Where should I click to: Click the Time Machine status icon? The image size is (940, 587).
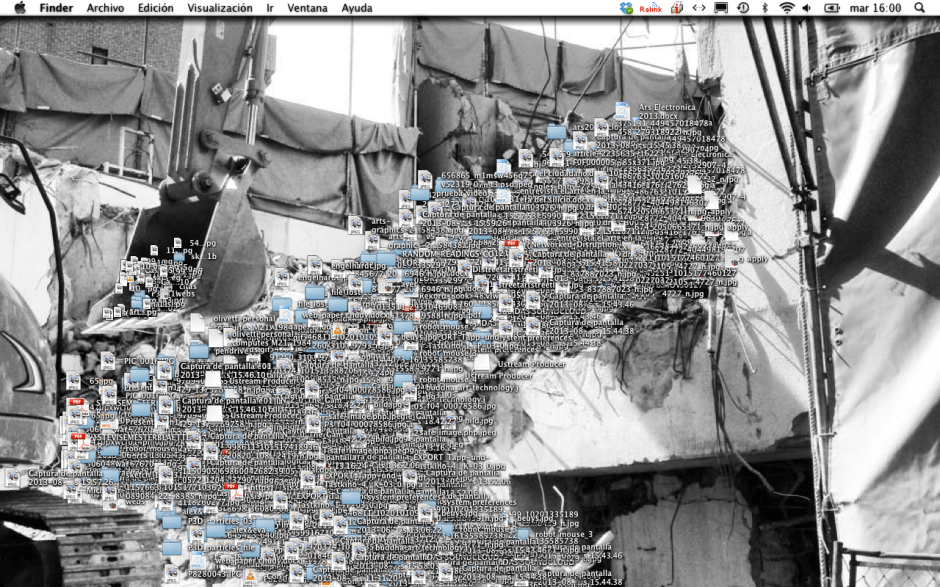click(x=743, y=8)
